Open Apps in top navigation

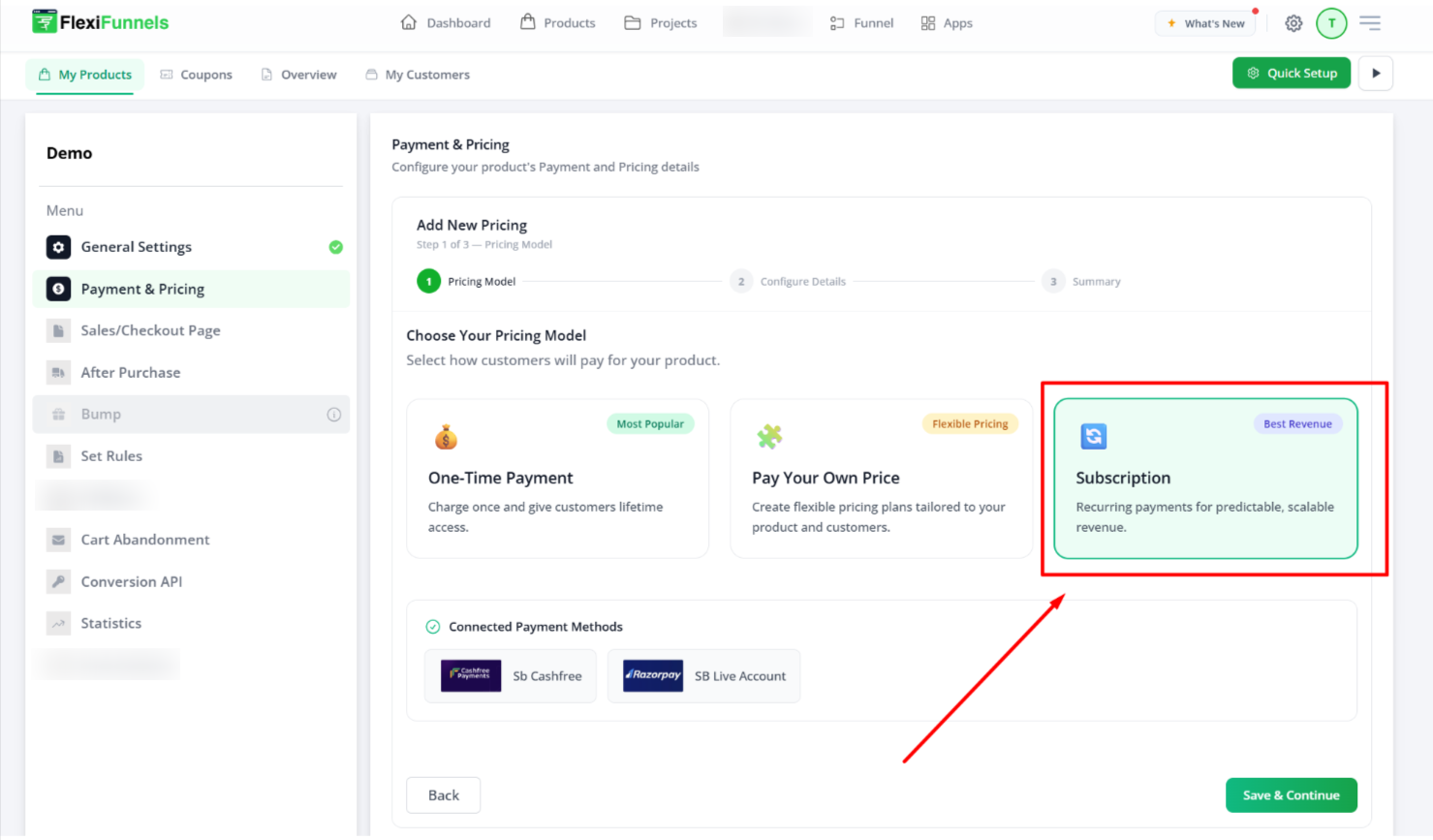(x=947, y=23)
